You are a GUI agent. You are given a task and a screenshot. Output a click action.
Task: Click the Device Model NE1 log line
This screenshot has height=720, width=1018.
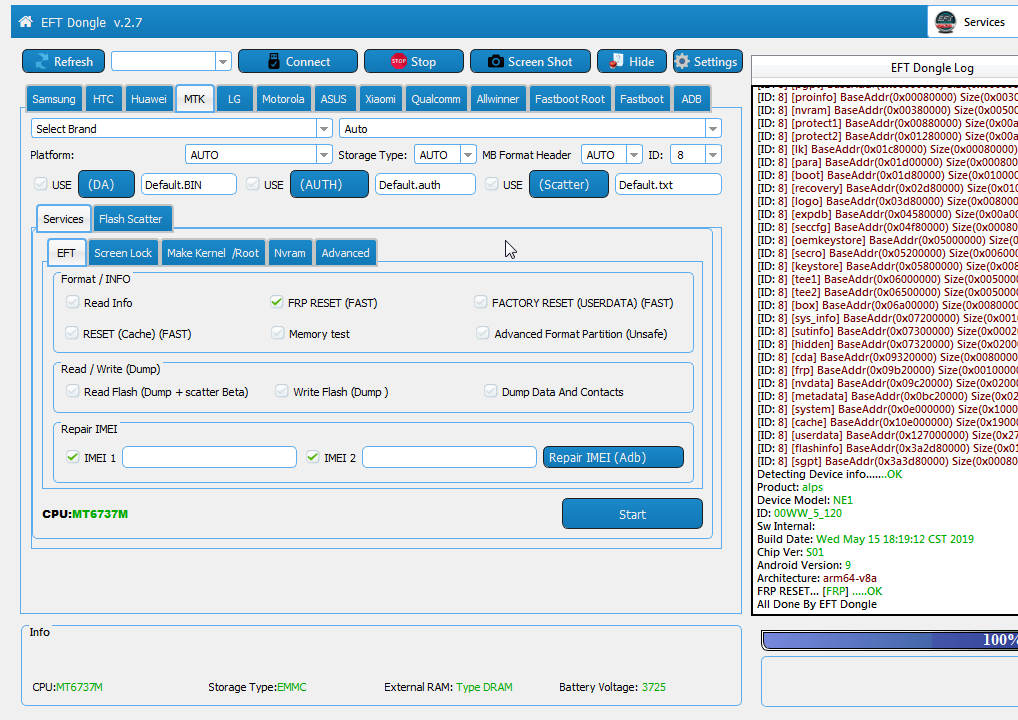[x=805, y=500]
